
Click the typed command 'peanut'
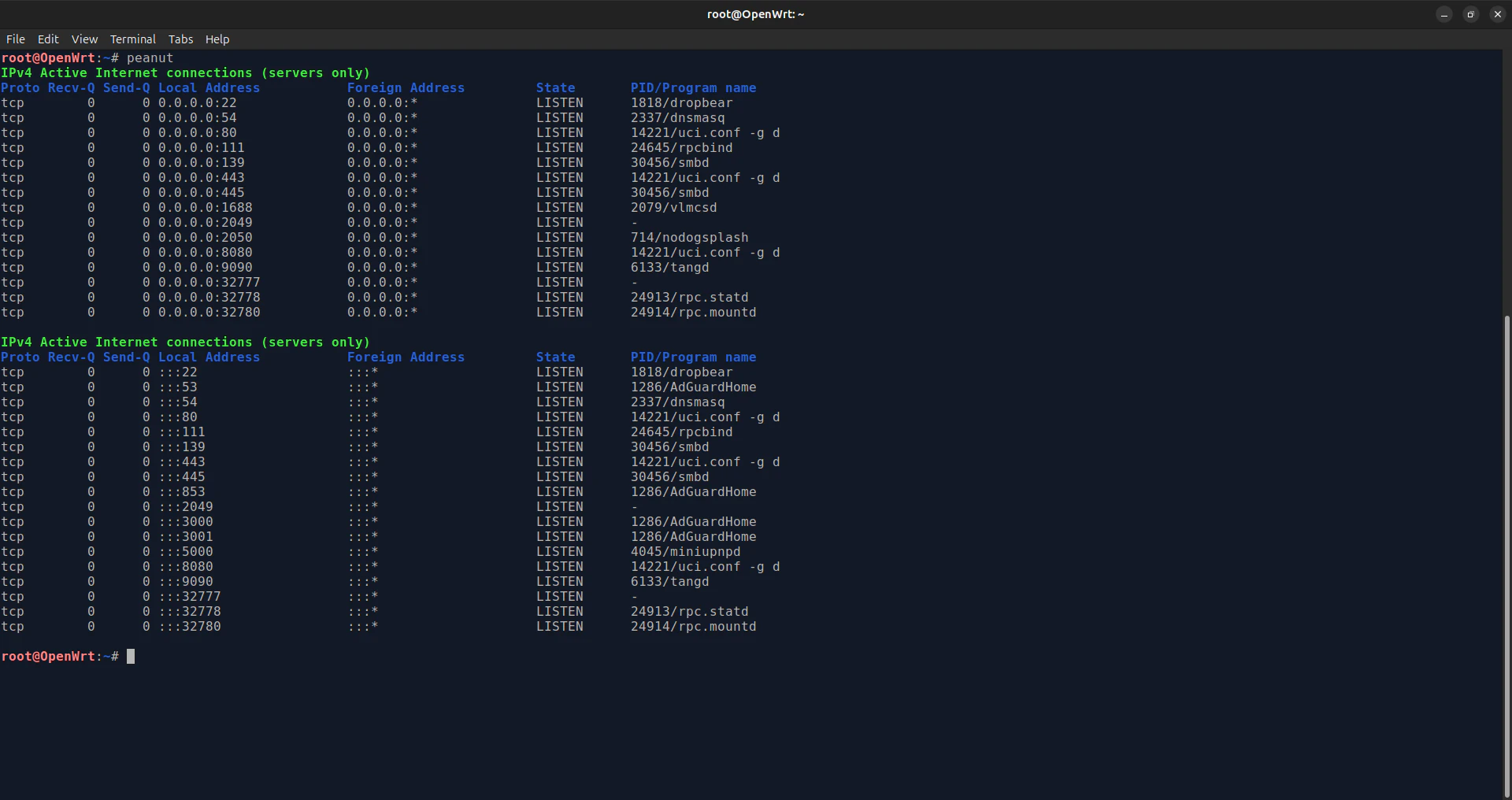[x=150, y=58]
